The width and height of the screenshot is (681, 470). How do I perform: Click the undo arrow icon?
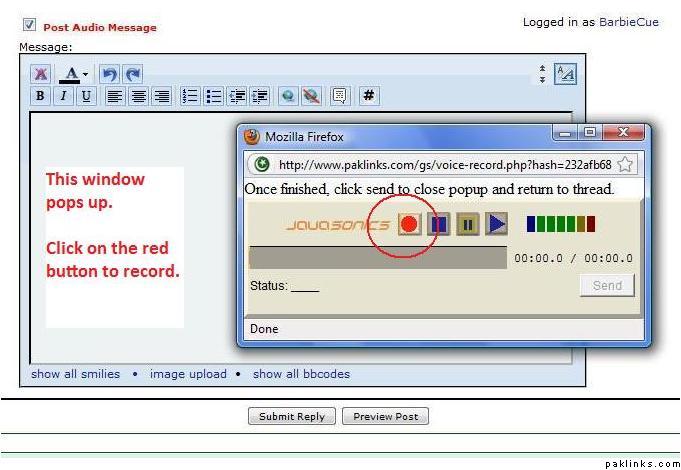109,74
